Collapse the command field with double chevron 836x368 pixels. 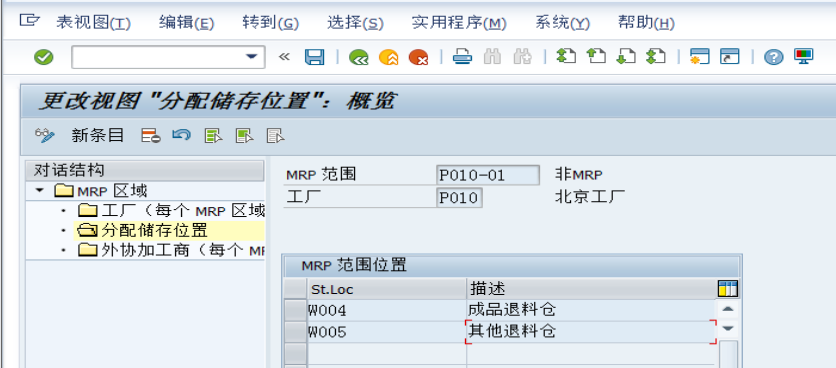(284, 56)
